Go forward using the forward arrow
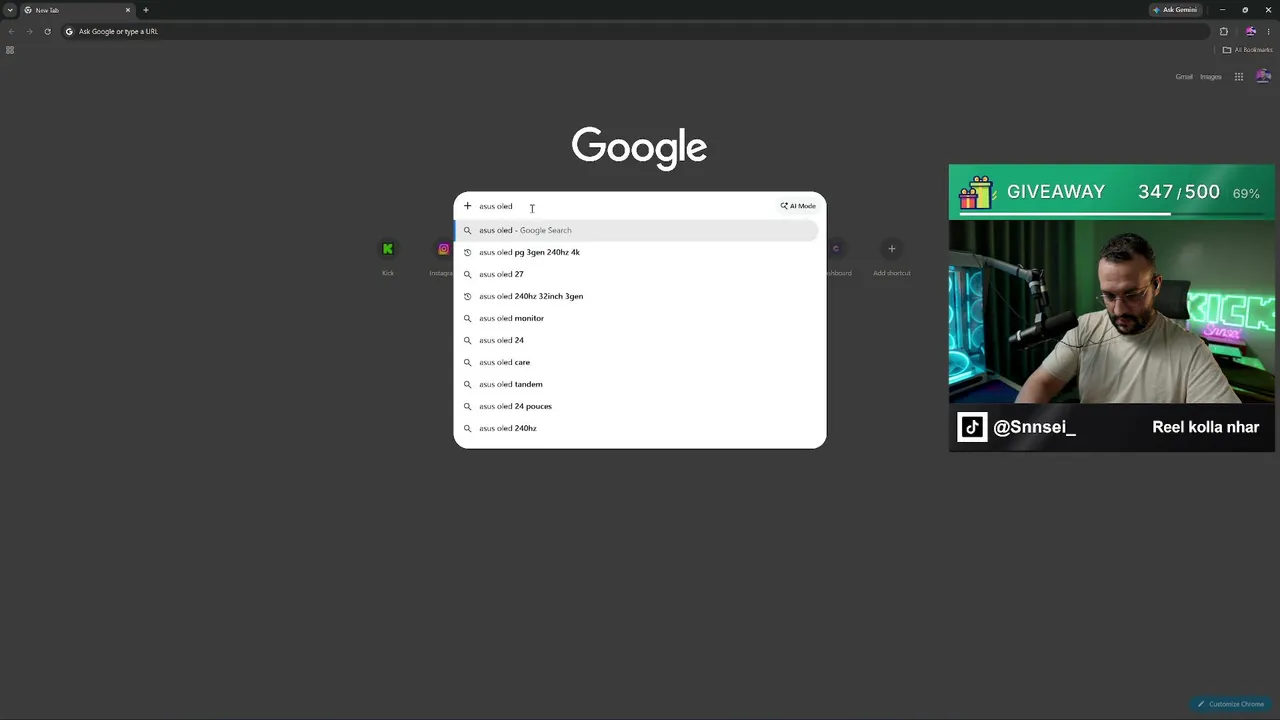This screenshot has width=1280, height=720. (x=29, y=31)
